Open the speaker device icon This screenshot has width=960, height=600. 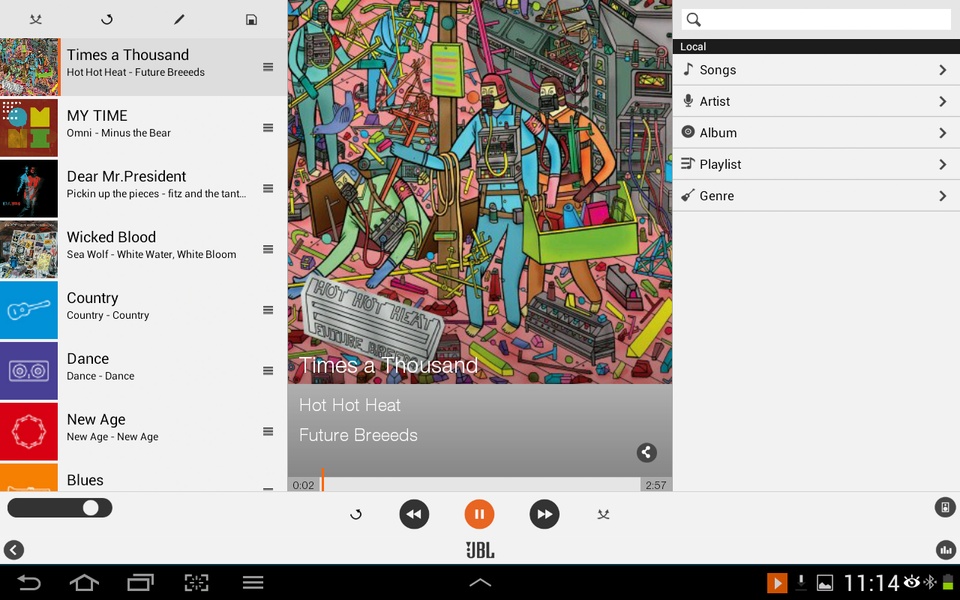click(945, 507)
